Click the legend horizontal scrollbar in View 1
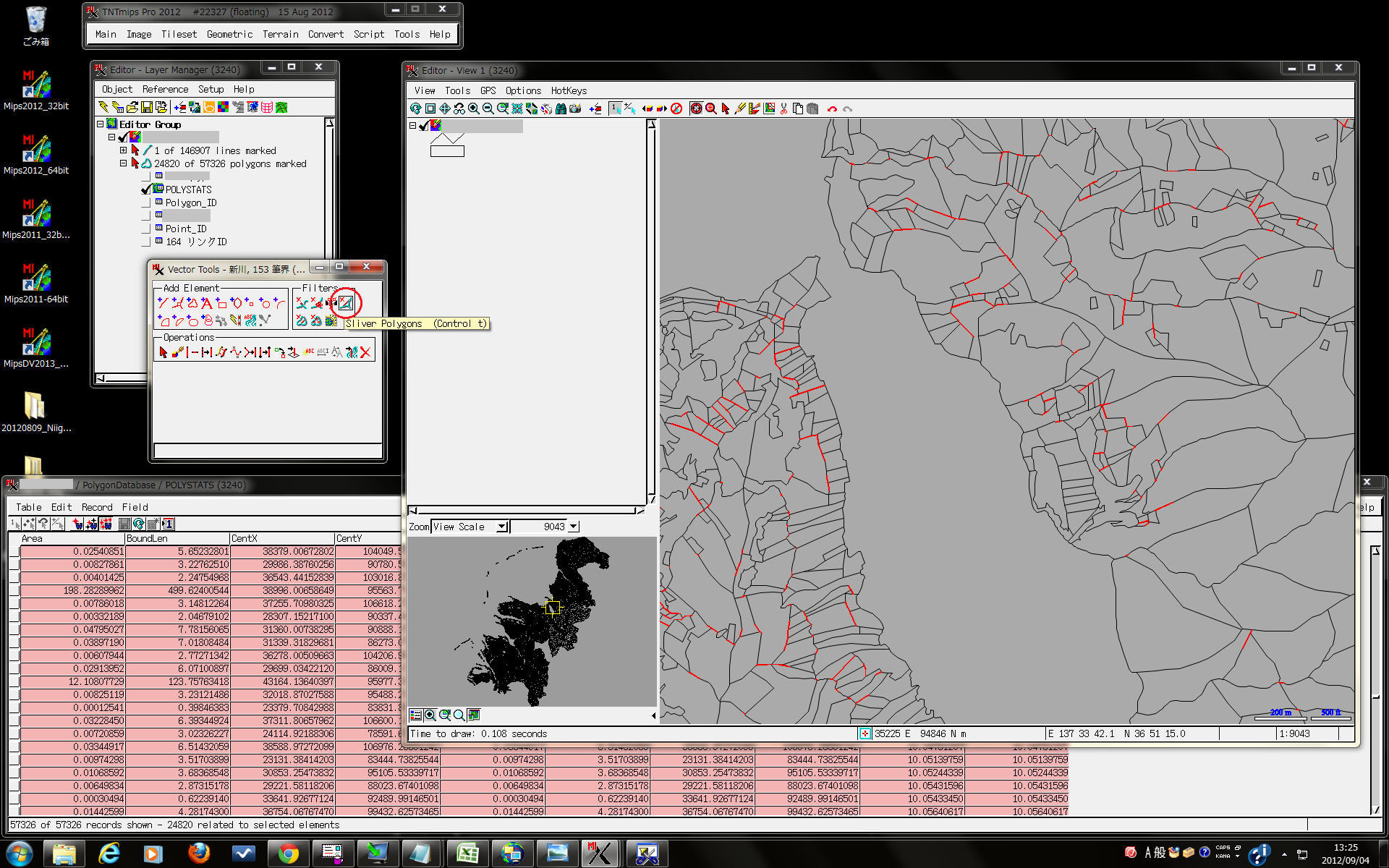1389x868 pixels. pos(527,510)
